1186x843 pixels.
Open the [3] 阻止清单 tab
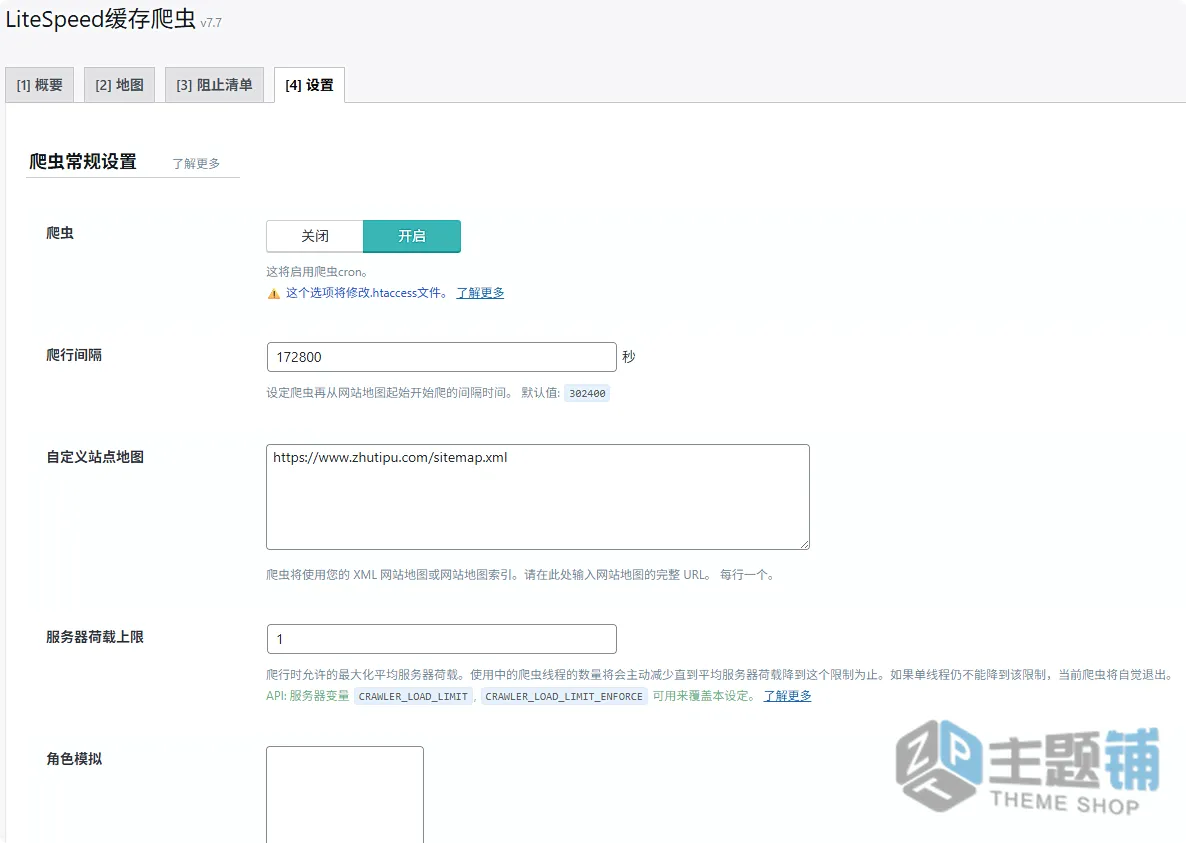pyautogui.click(x=214, y=85)
